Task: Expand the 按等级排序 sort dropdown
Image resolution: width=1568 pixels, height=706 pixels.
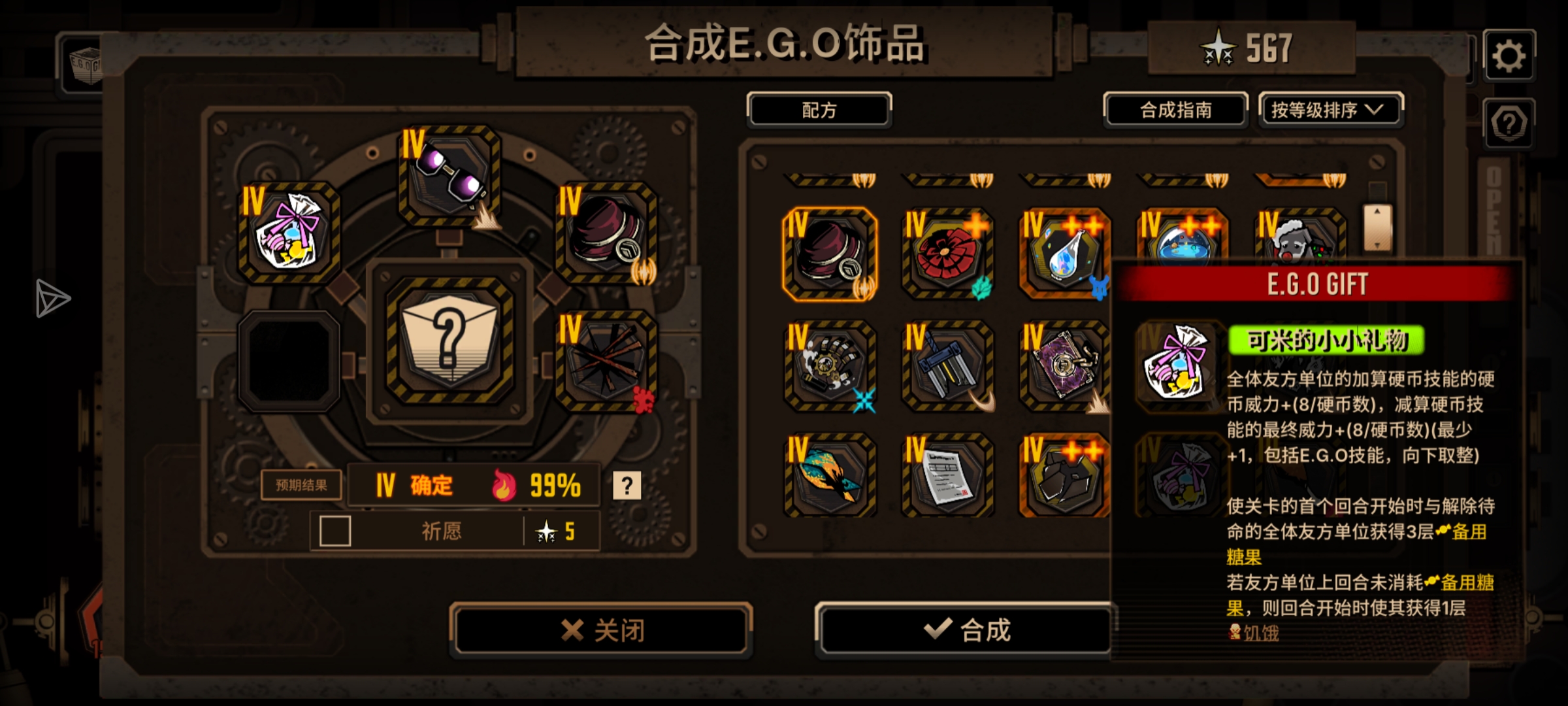Action: click(1330, 110)
